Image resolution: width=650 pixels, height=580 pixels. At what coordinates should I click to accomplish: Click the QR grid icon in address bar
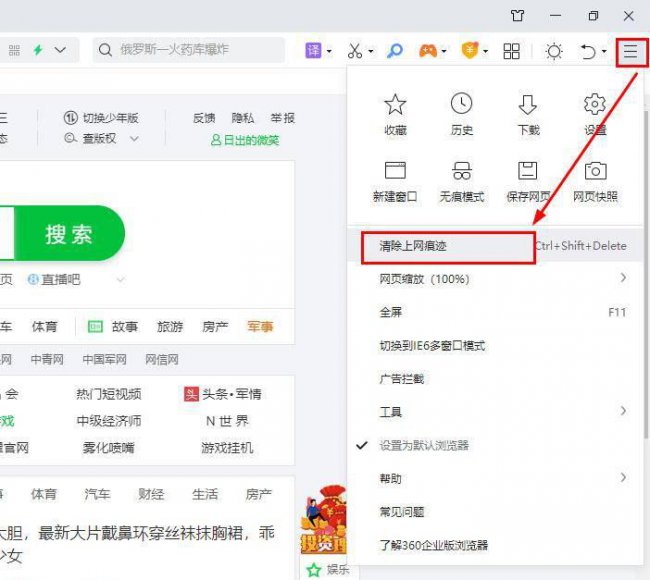click(x=14, y=50)
